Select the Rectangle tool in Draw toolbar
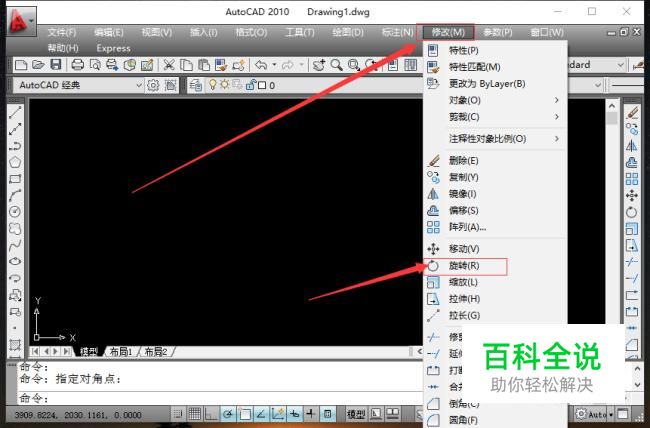The height and width of the screenshot is (428, 650). tap(15, 179)
